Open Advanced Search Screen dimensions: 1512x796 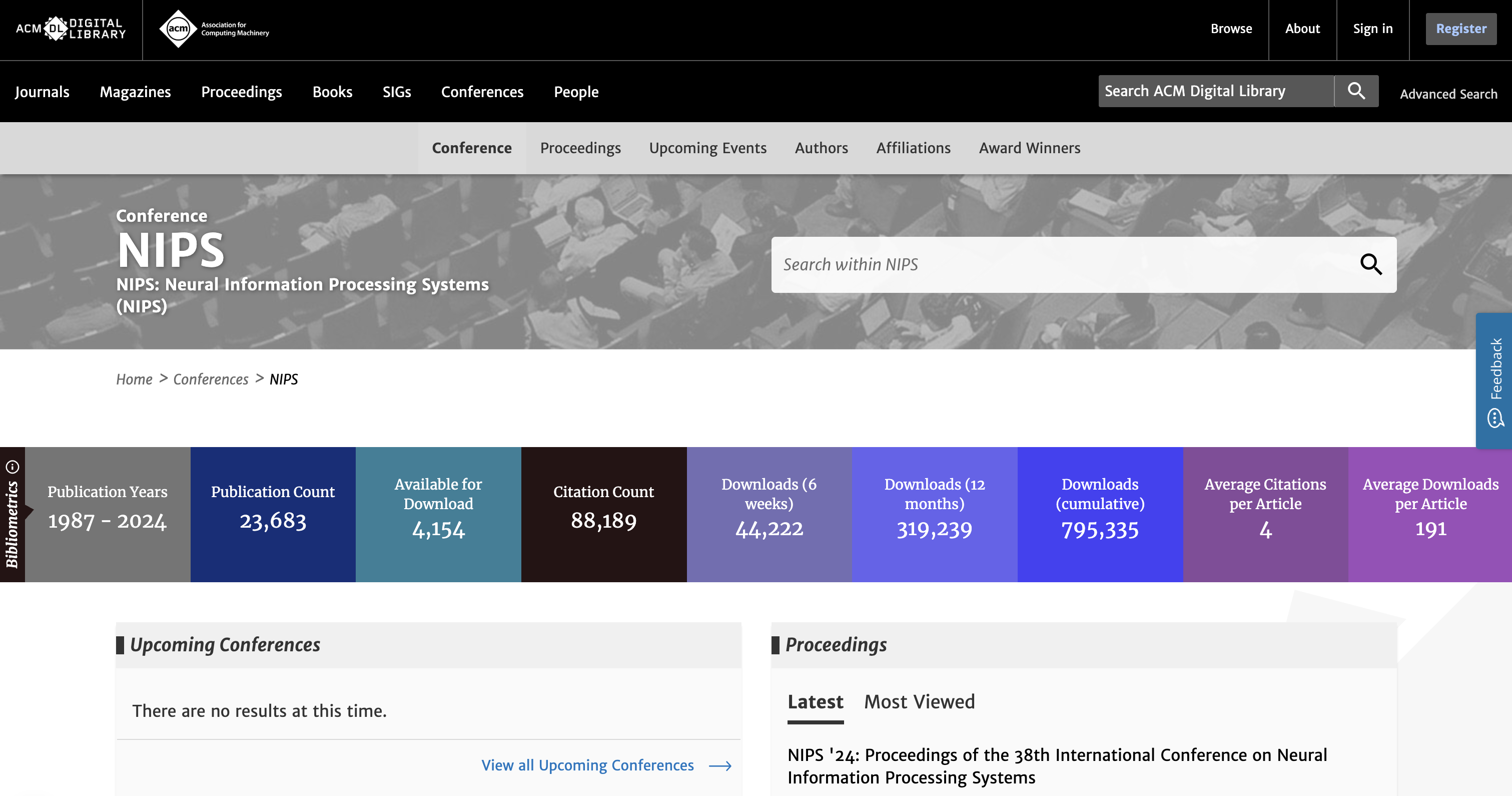click(x=1448, y=94)
